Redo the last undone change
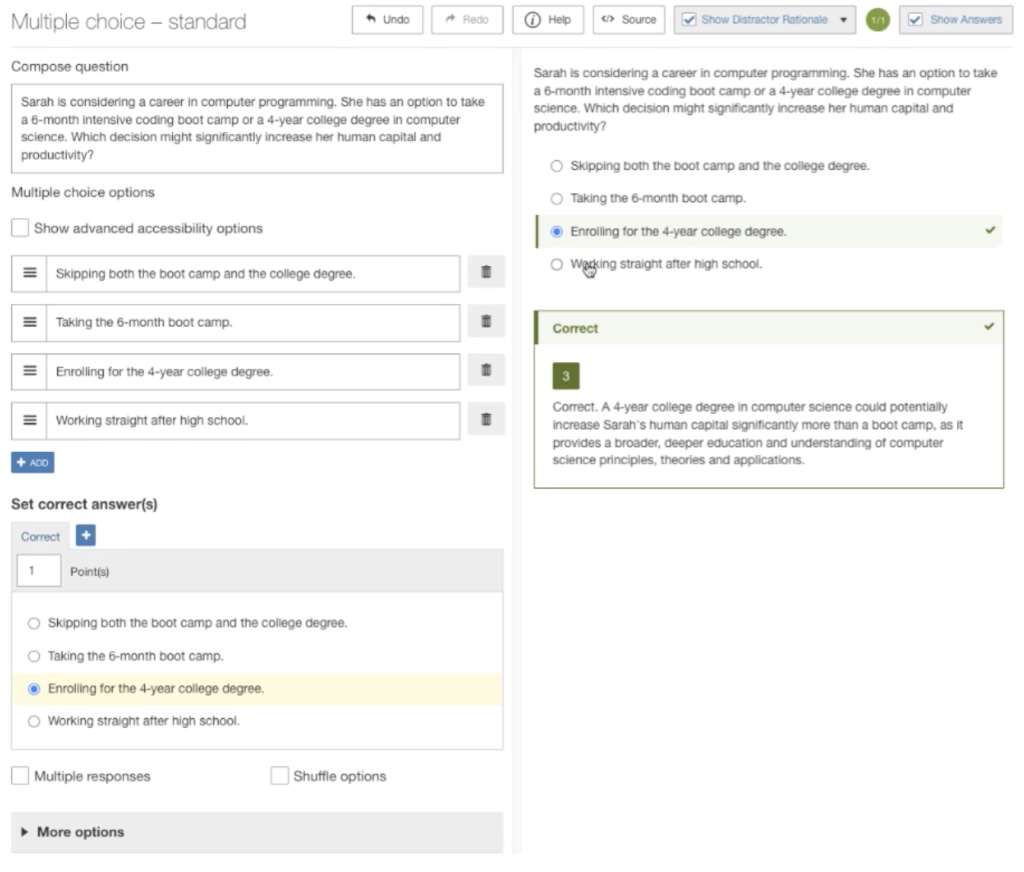 466,19
